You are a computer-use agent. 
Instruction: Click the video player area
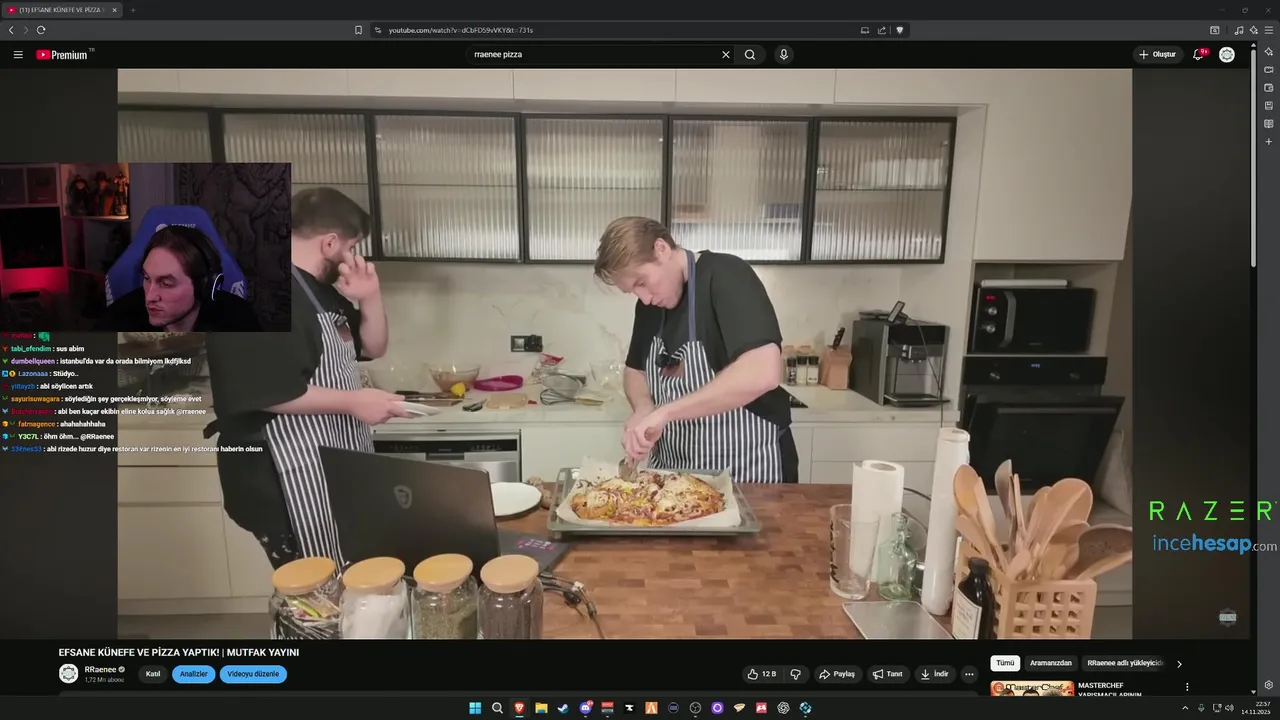(x=625, y=354)
